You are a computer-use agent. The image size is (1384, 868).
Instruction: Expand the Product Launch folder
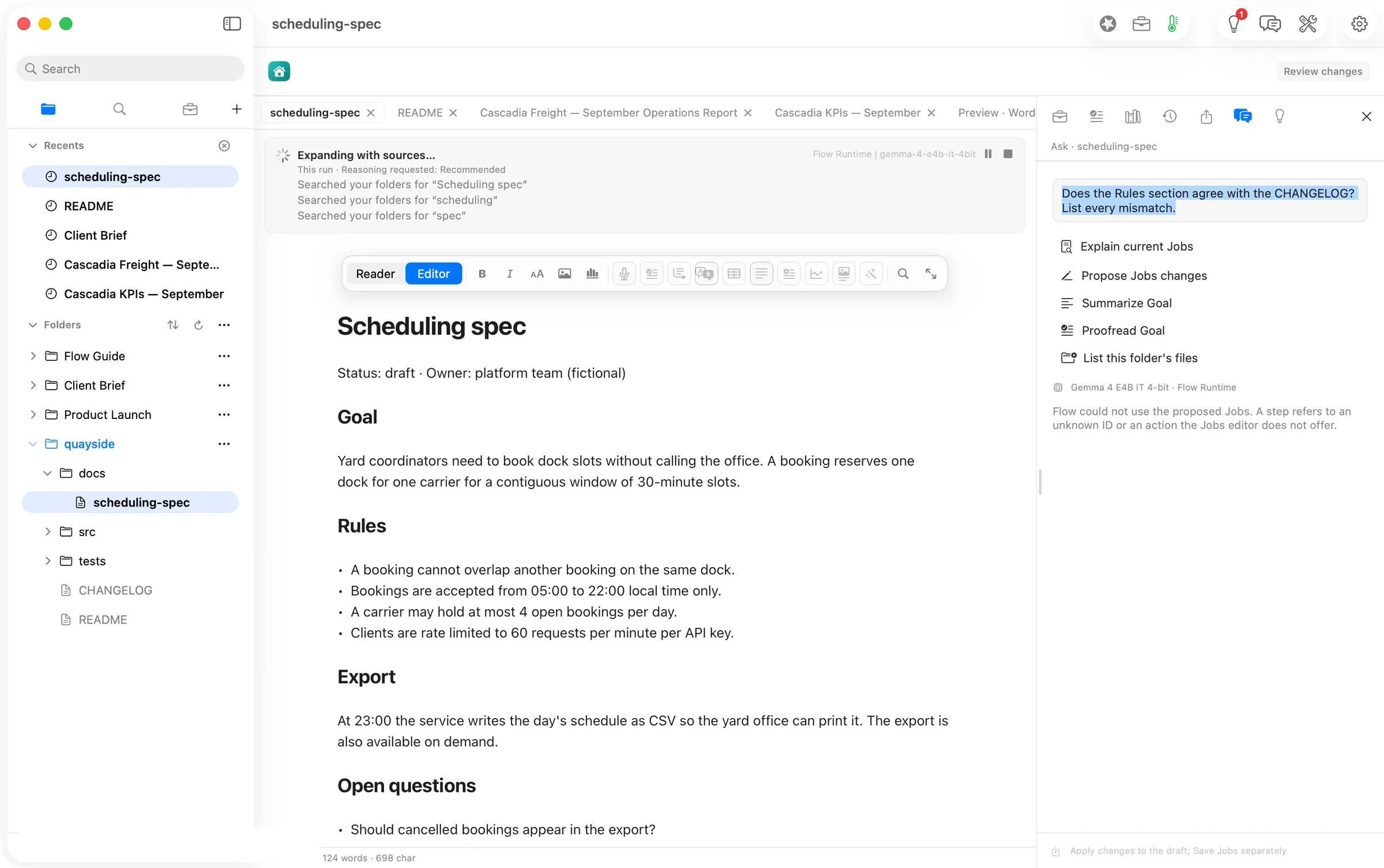pos(33,415)
